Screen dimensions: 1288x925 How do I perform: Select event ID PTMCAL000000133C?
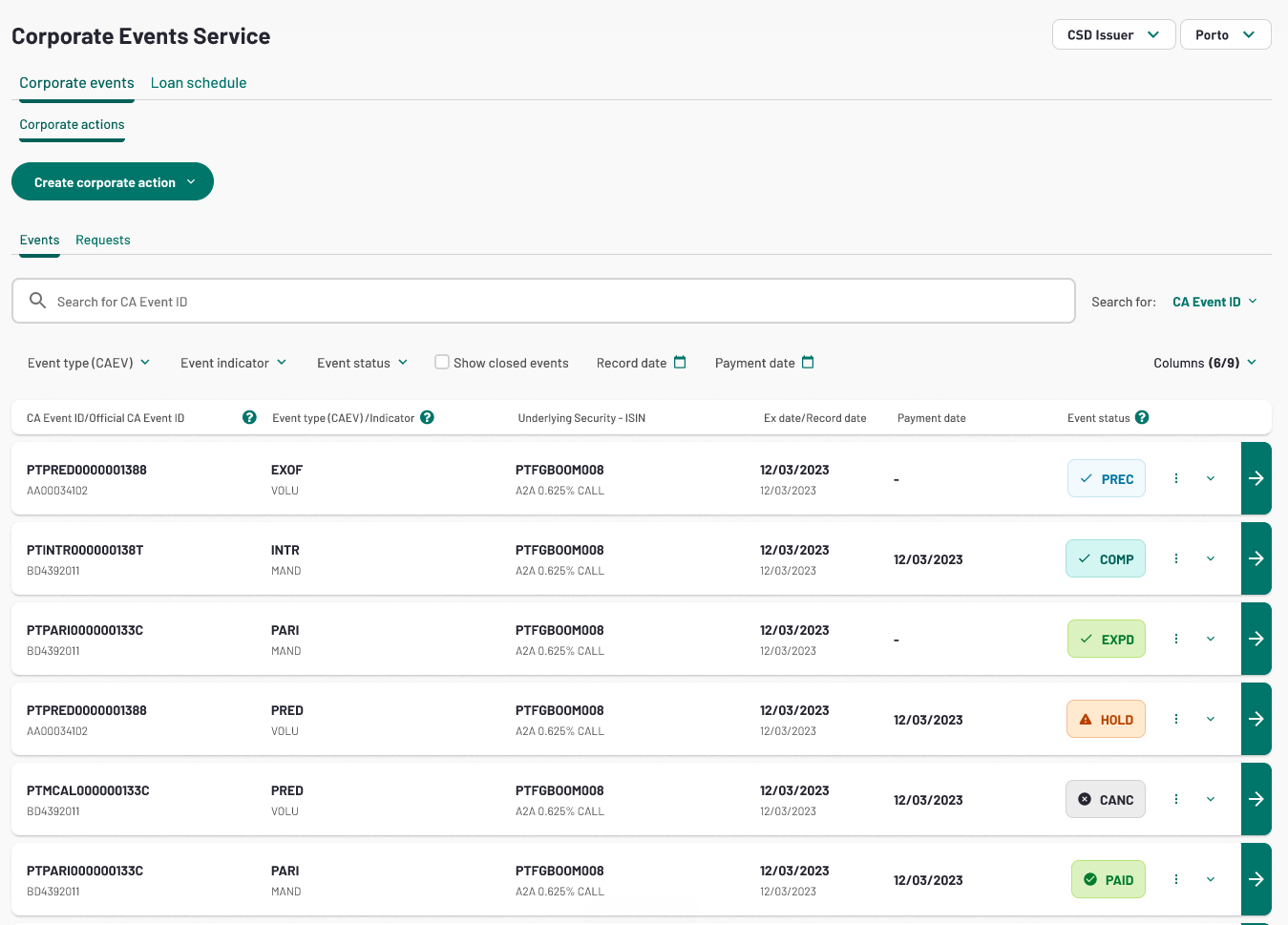pyautogui.click(x=88, y=790)
